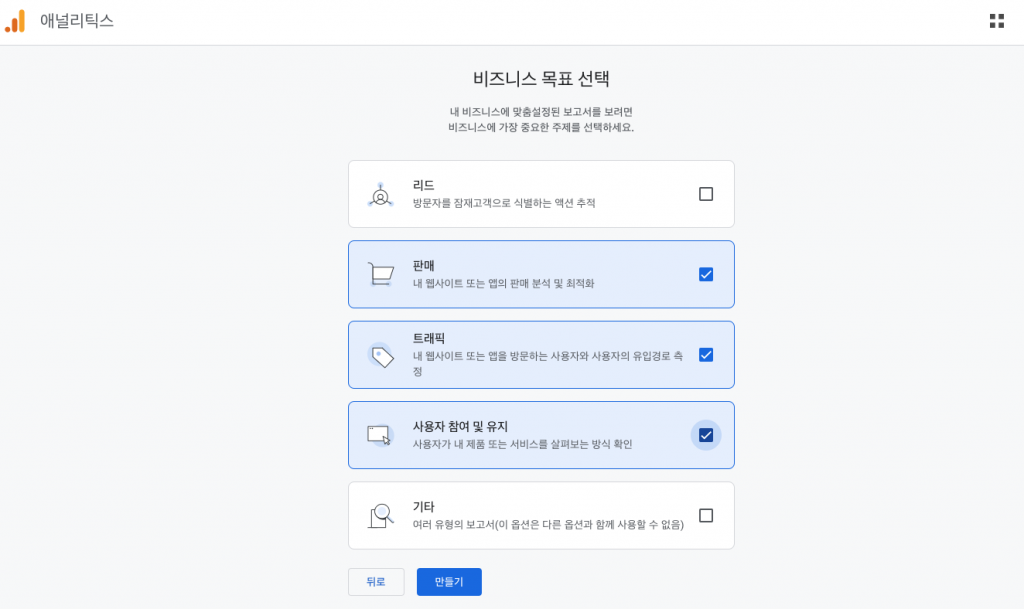Open the Google apps grid icon
This screenshot has width=1024, height=609.
coord(996,19)
